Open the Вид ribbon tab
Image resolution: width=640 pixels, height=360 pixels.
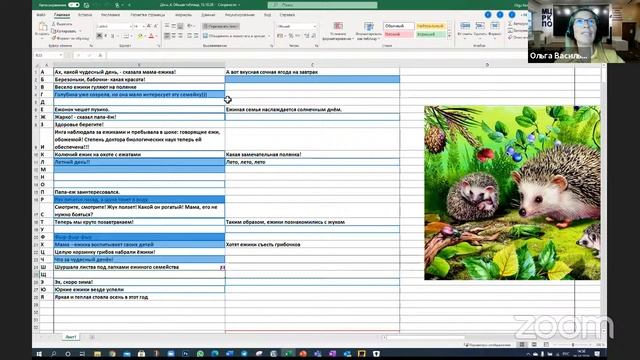click(267, 15)
